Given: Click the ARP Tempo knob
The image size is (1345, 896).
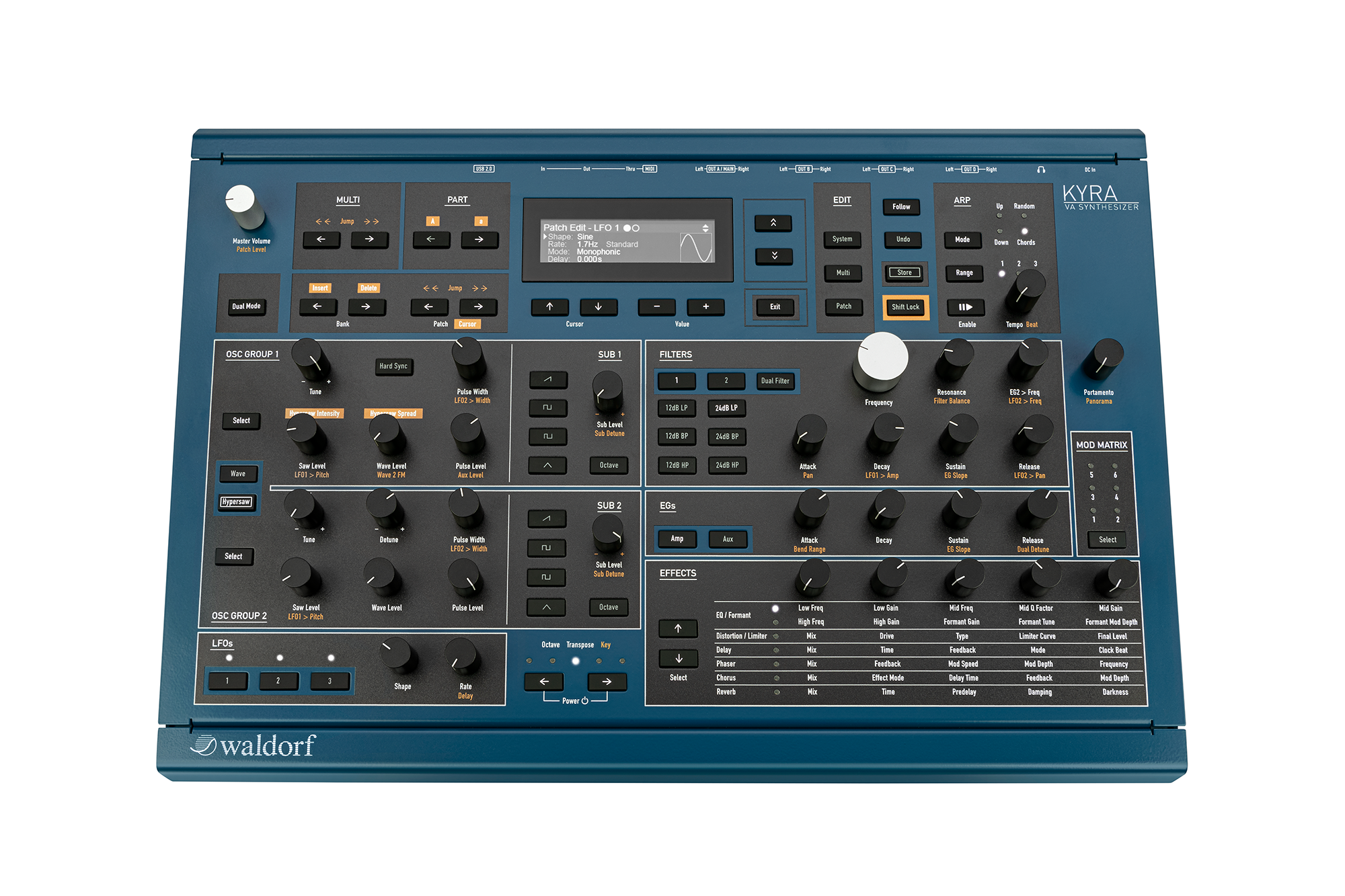Looking at the screenshot, I should (x=1026, y=292).
